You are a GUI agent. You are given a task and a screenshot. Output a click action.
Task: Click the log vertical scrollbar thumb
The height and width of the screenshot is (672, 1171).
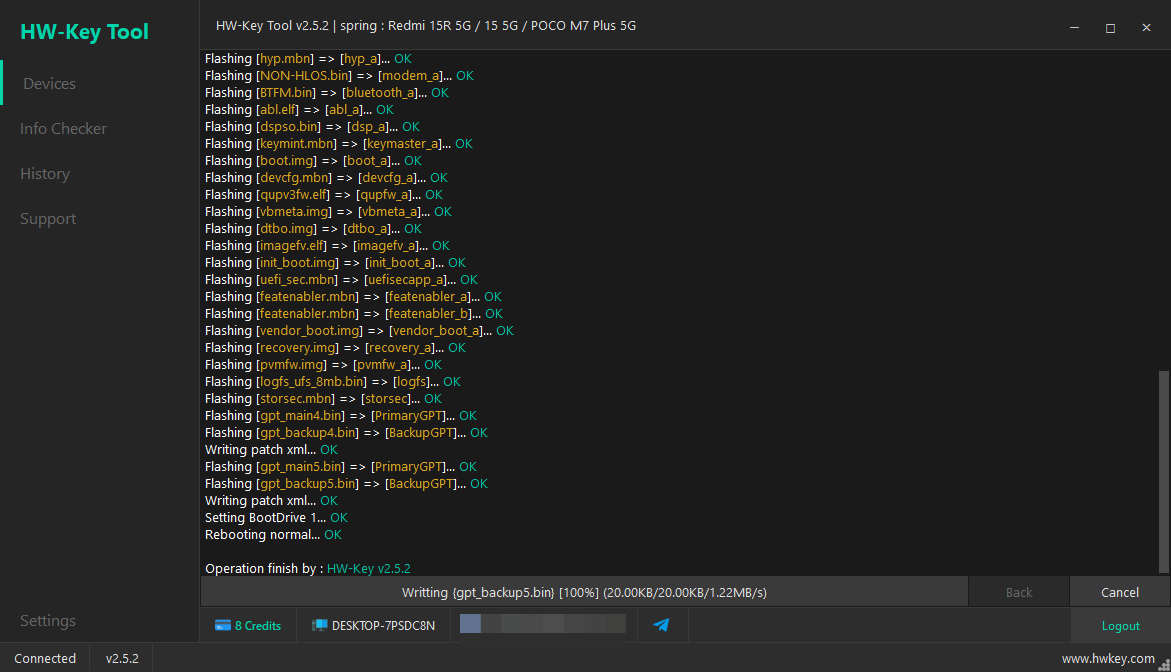coord(1164,472)
